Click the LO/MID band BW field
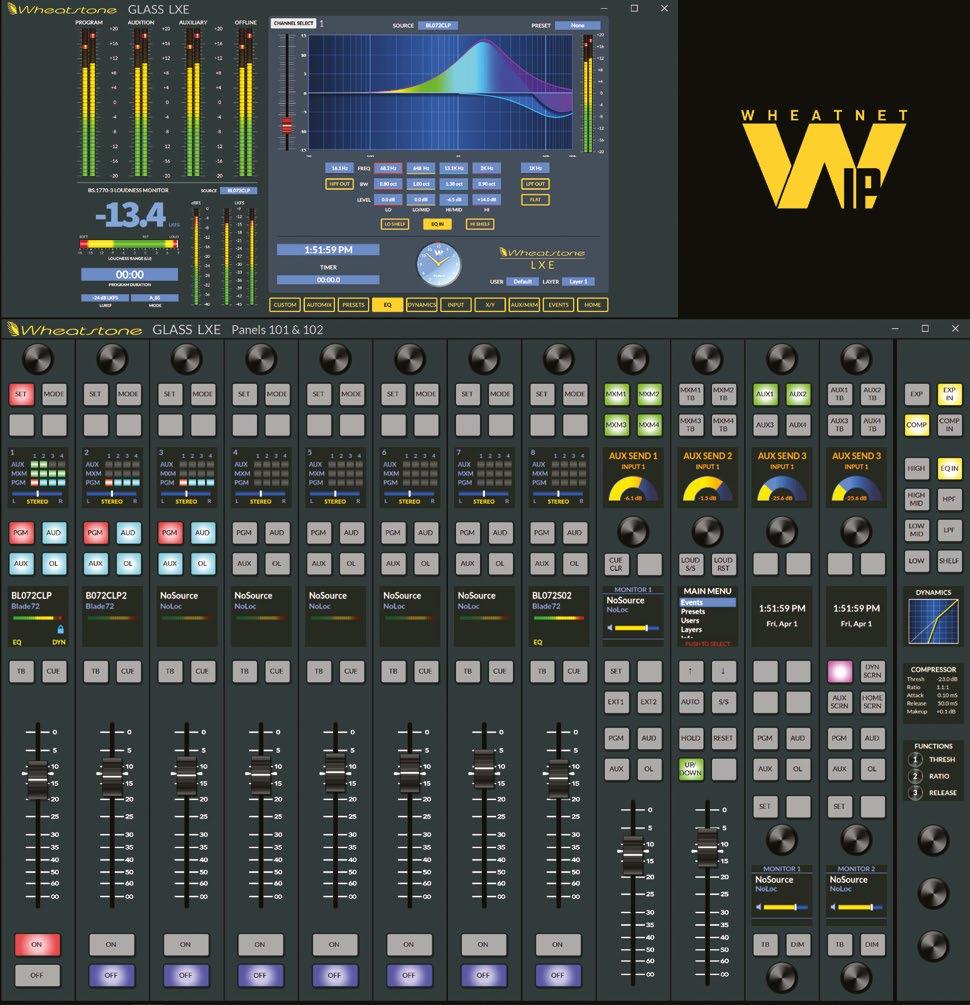This screenshot has height=1005, width=970. 421,184
